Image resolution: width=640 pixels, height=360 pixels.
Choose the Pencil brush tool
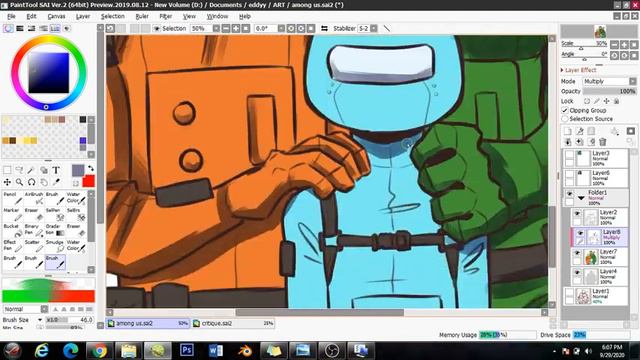[13, 198]
